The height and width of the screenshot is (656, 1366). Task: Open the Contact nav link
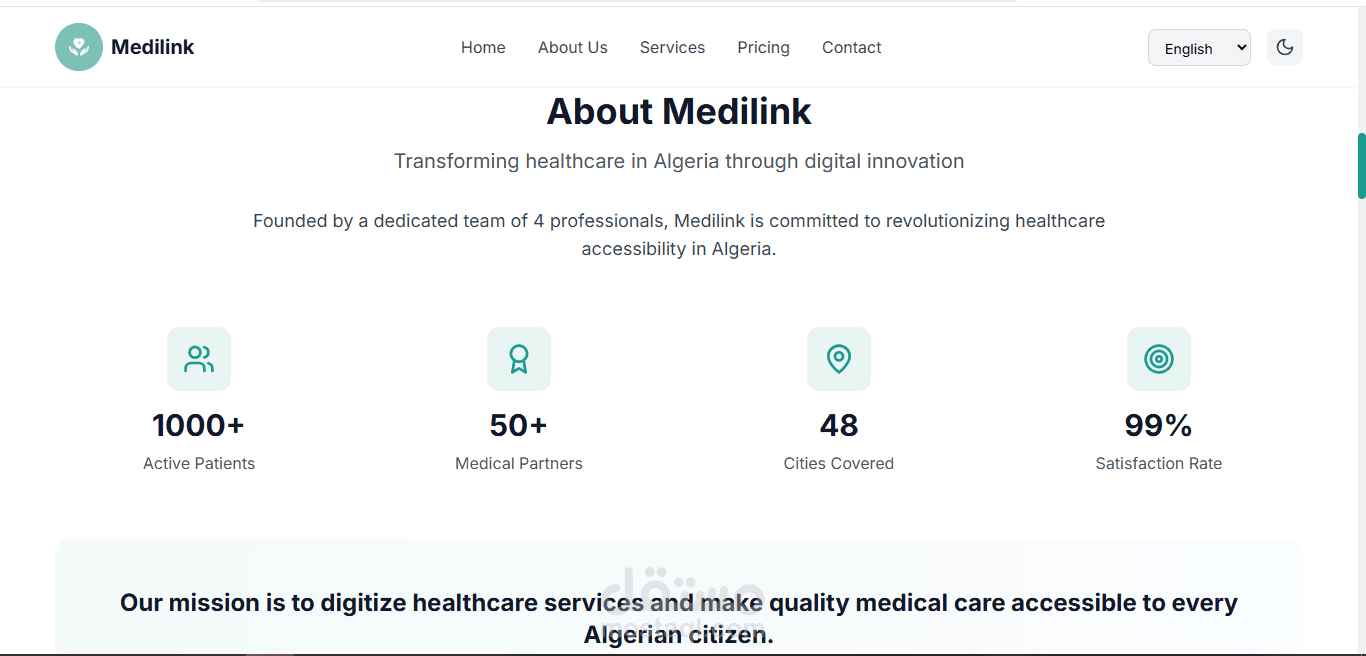click(851, 47)
